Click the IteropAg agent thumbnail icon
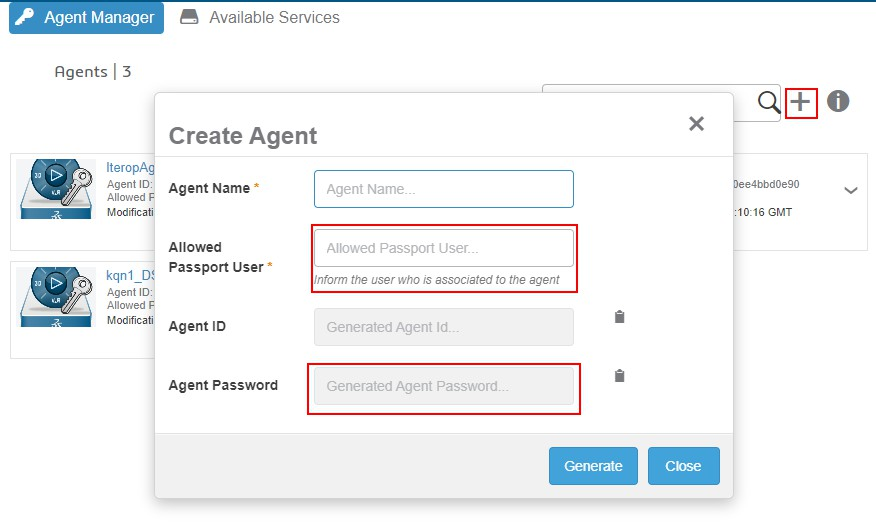Screen dimensions: 876x530 click(x=56, y=189)
